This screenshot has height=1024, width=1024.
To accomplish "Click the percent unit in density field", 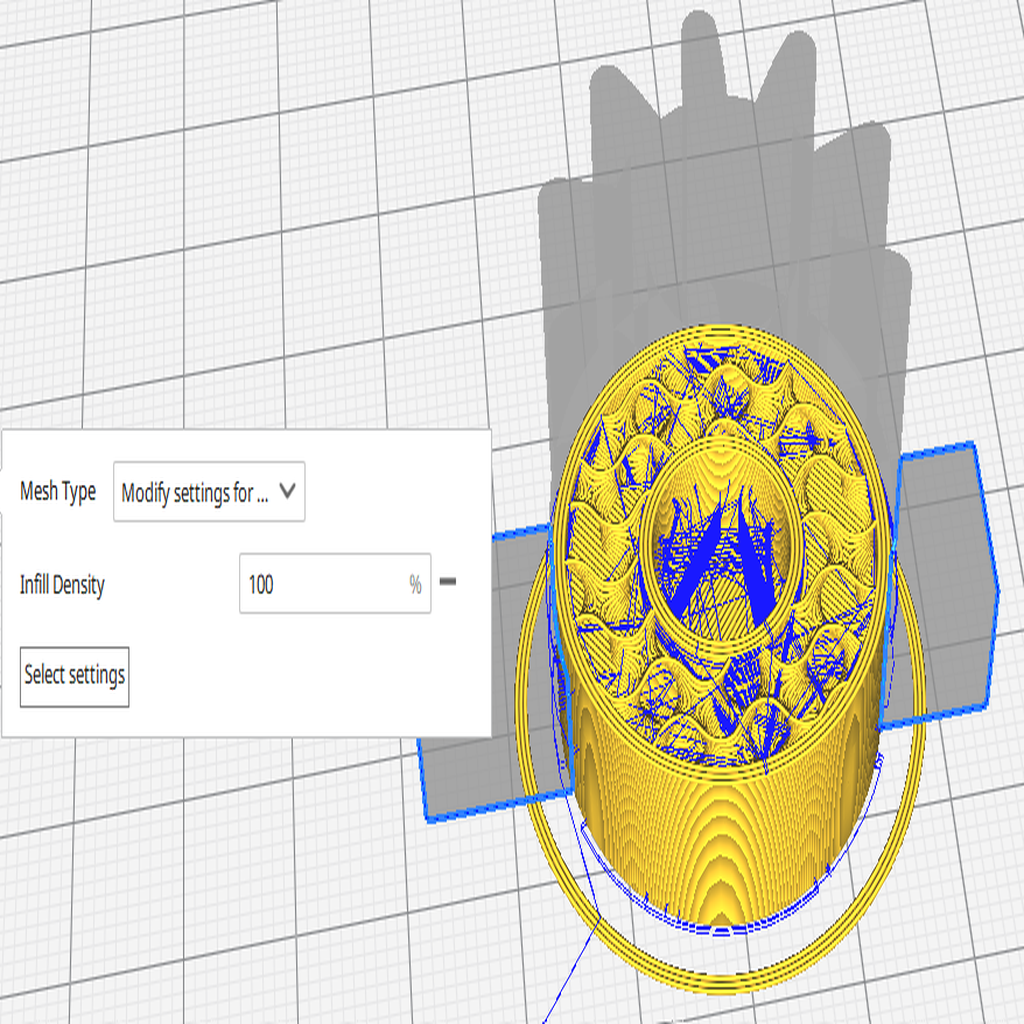I will point(415,585).
